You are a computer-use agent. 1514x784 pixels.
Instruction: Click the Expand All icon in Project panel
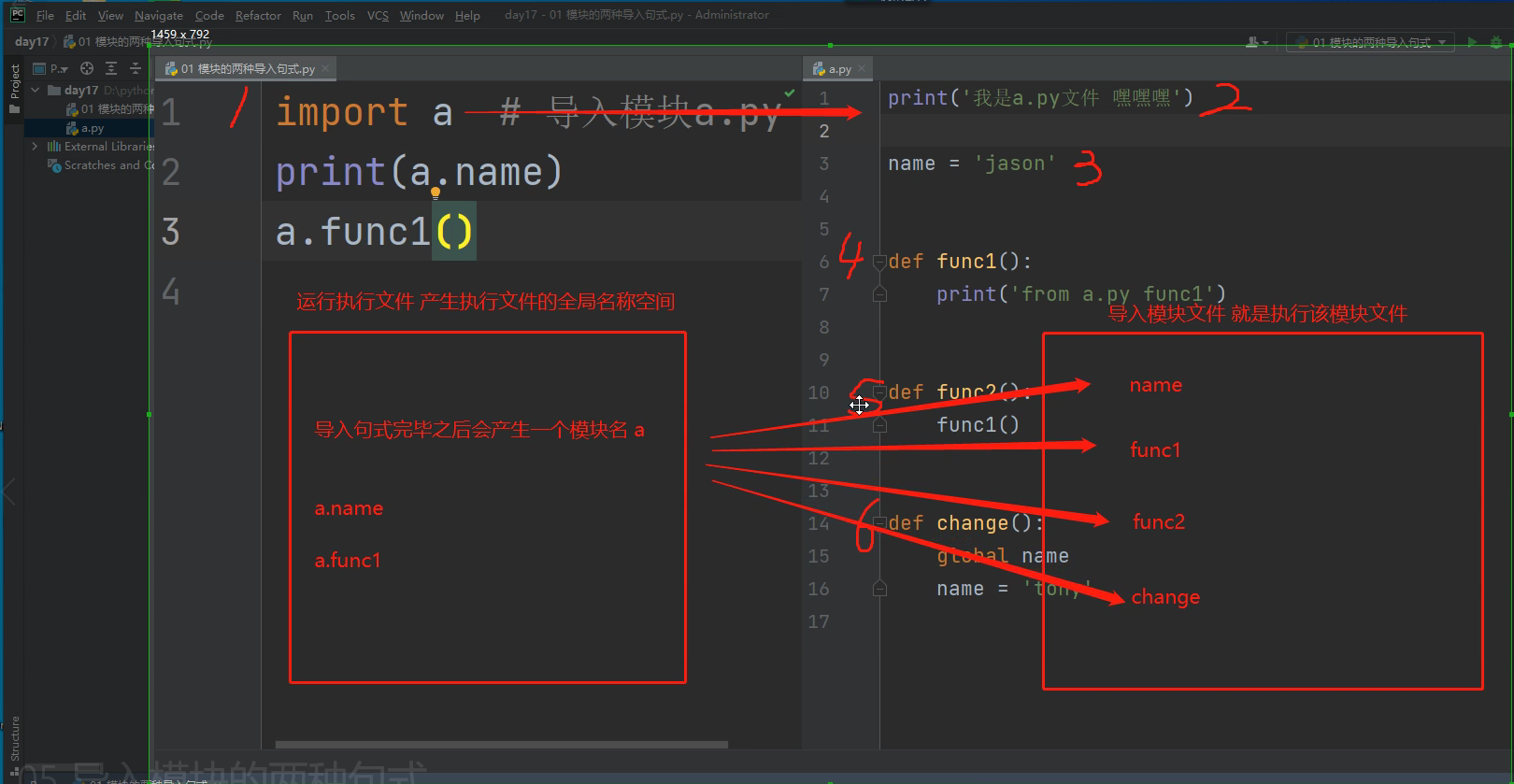pos(111,68)
